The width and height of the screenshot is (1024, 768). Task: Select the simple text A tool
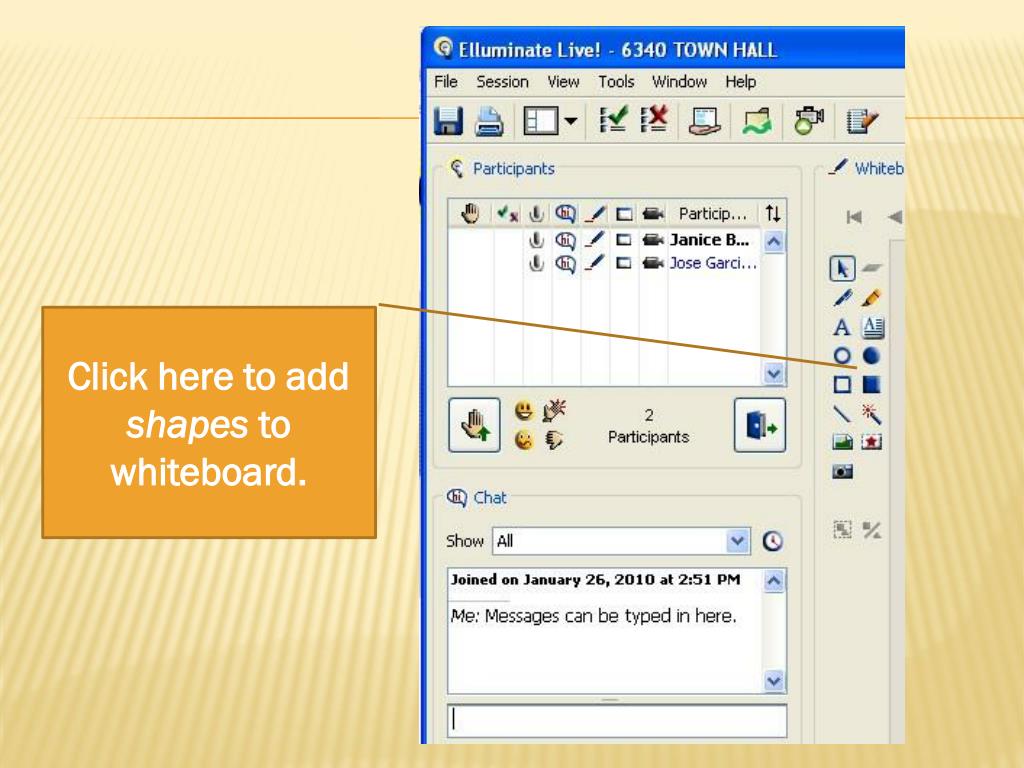click(x=842, y=327)
